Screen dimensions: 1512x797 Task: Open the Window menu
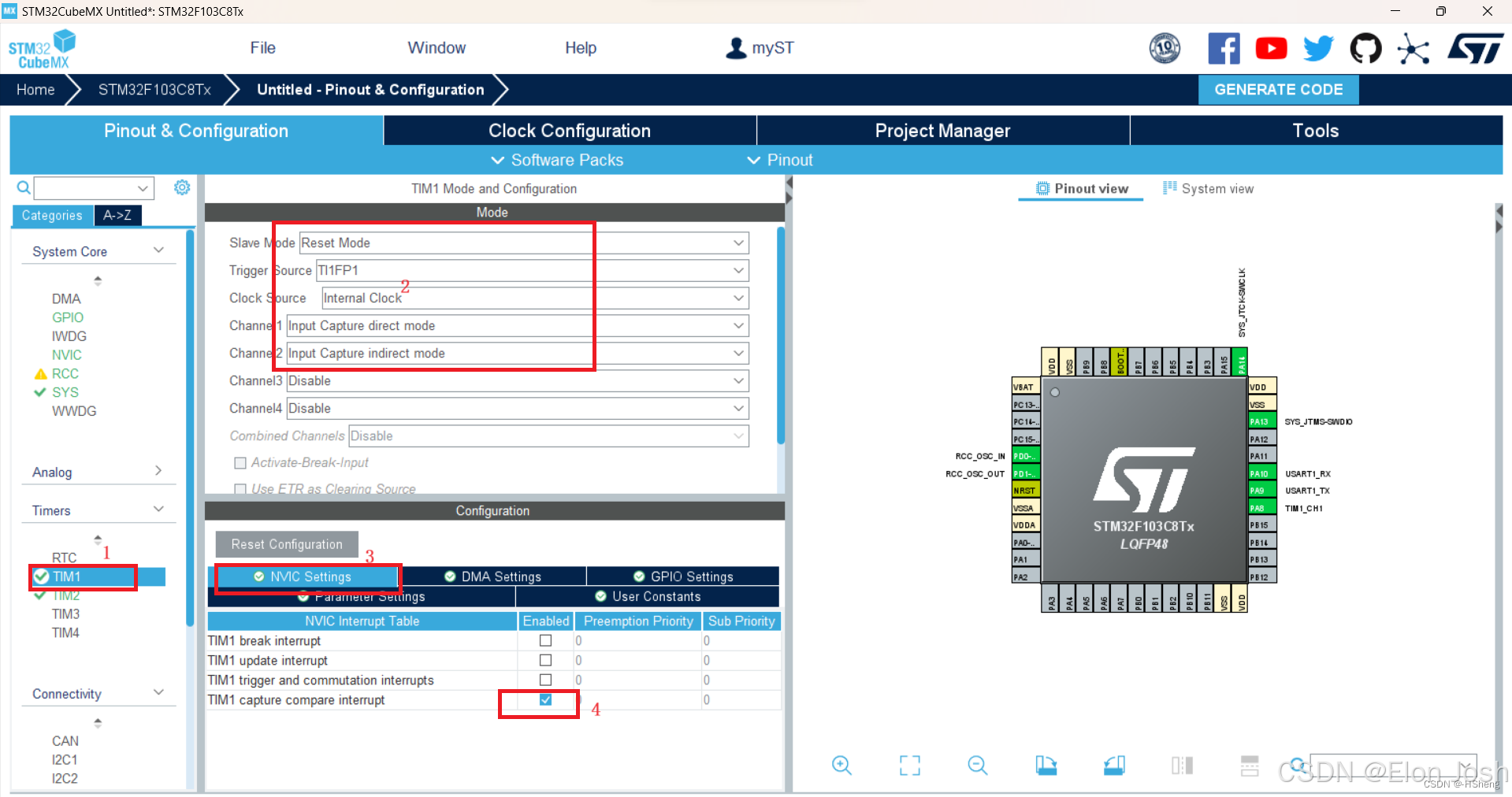point(437,48)
